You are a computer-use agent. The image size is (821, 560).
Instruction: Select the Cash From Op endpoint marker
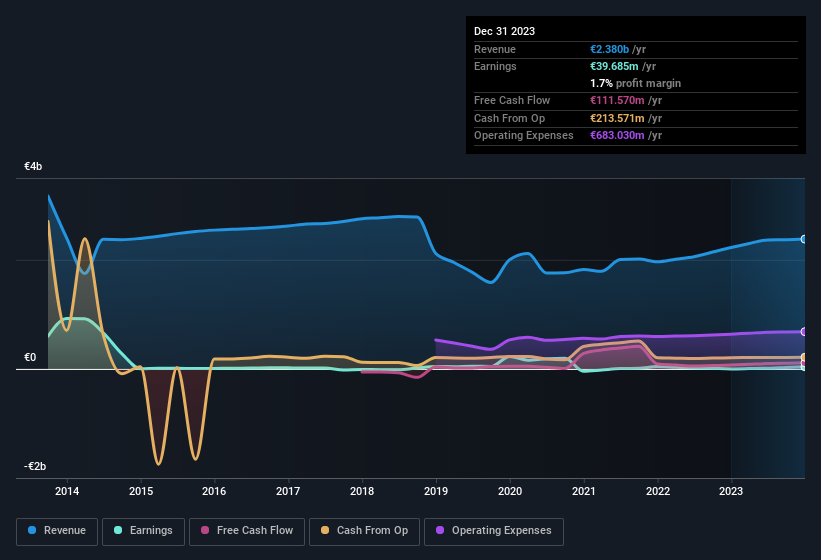click(x=804, y=357)
